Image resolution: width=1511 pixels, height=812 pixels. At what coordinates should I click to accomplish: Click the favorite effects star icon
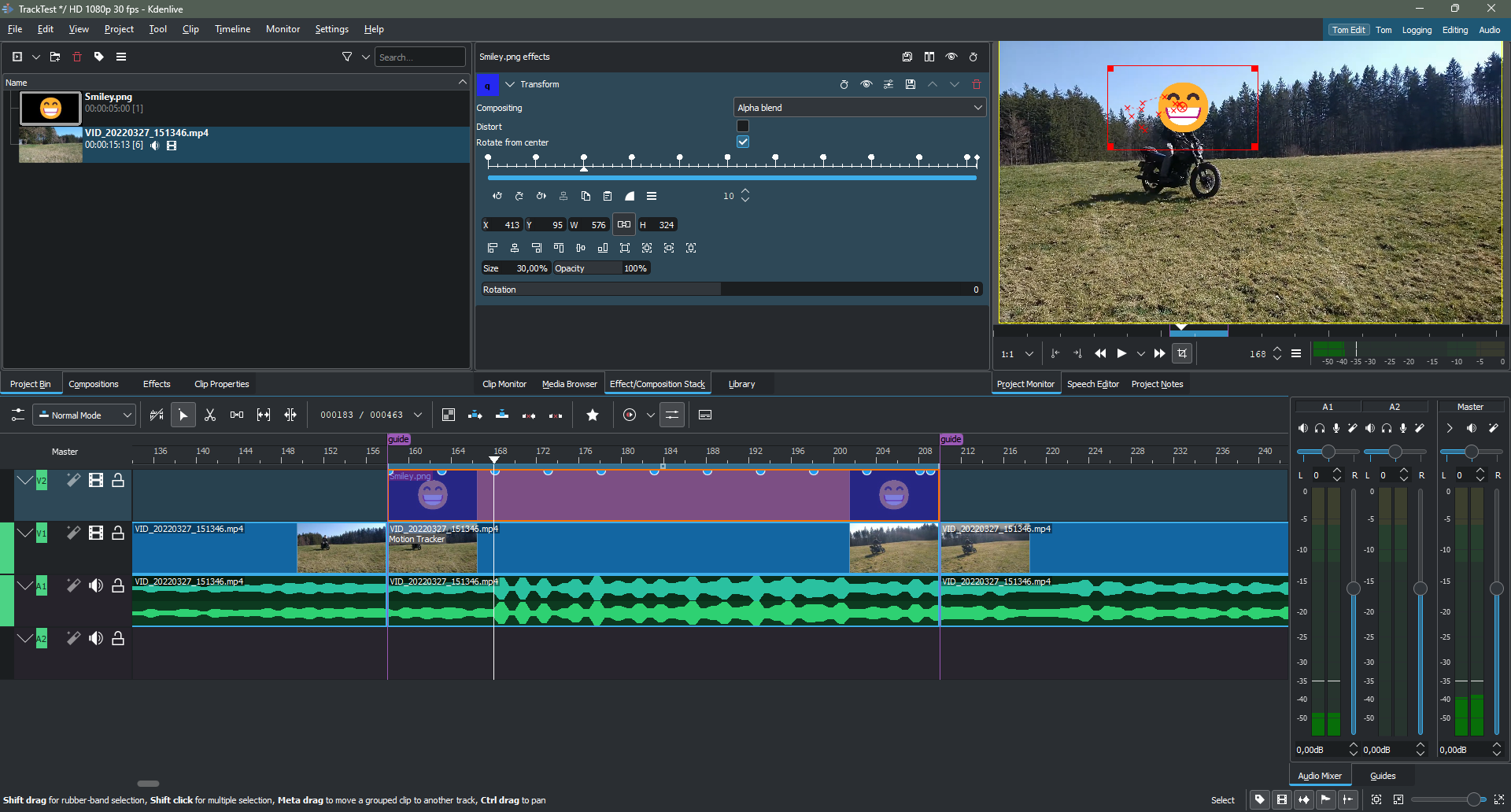tap(593, 415)
